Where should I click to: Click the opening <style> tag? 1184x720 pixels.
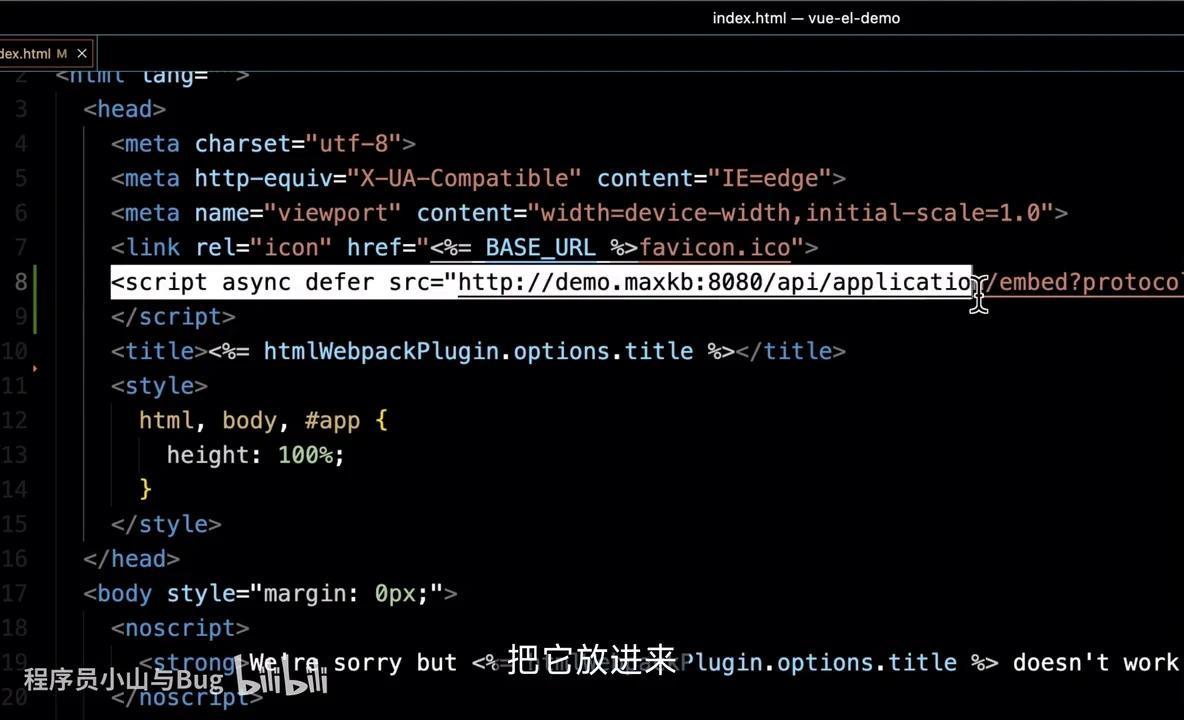[x=159, y=386]
